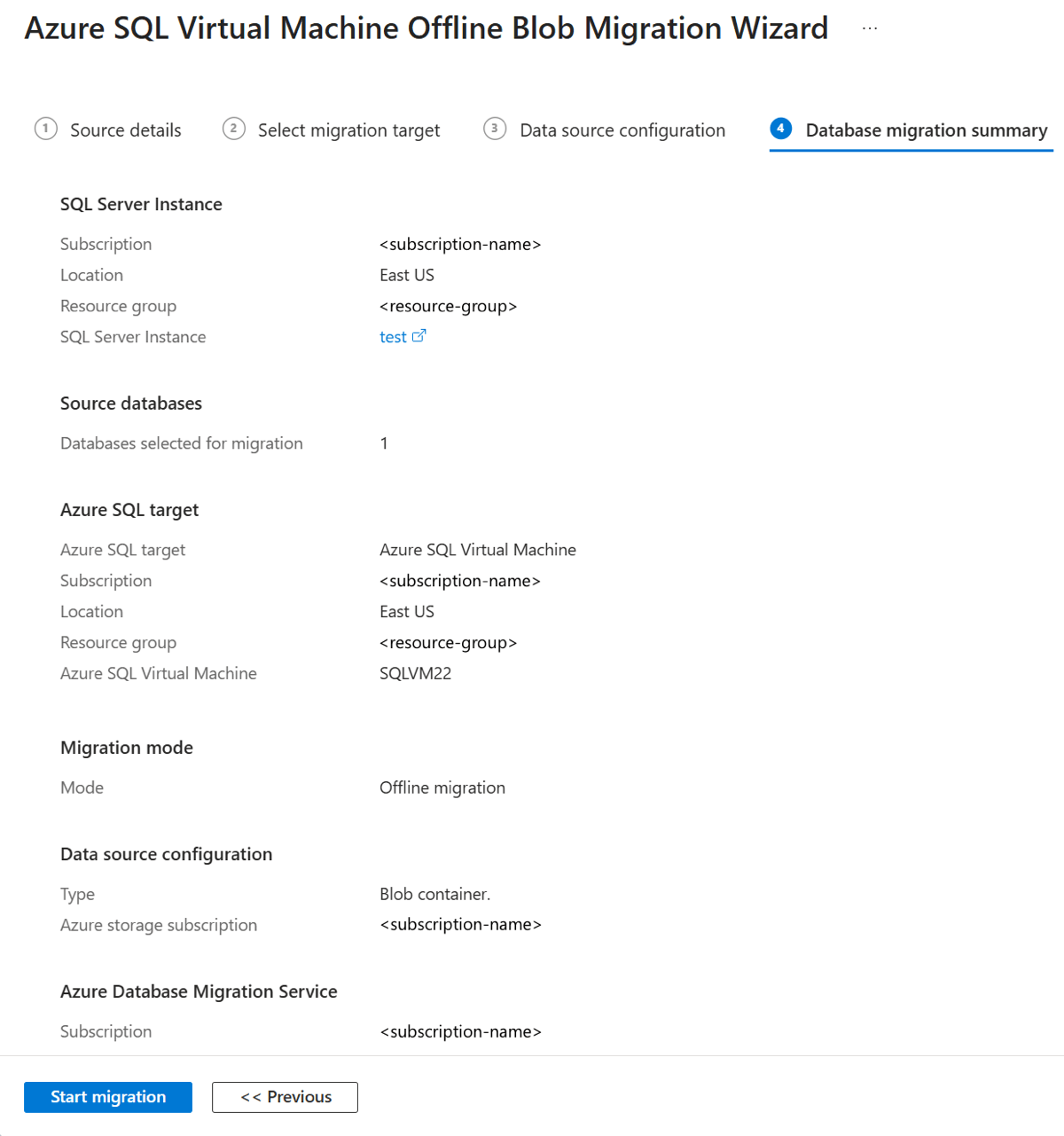Go to Source details tab
Image resolution: width=1064 pixels, height=1136 pixels.
coord(126,130)
